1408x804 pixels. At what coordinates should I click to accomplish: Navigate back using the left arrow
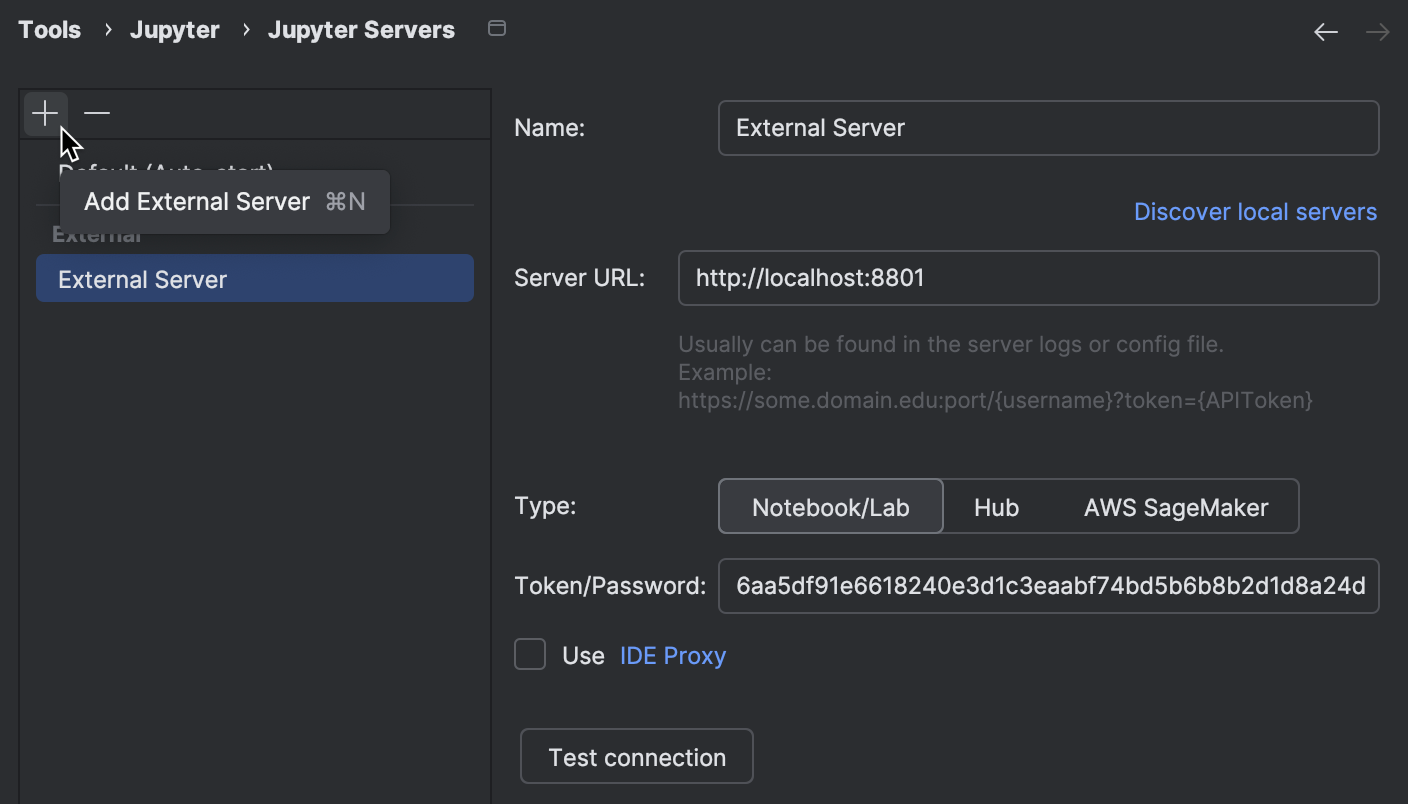click(1326, 32)
